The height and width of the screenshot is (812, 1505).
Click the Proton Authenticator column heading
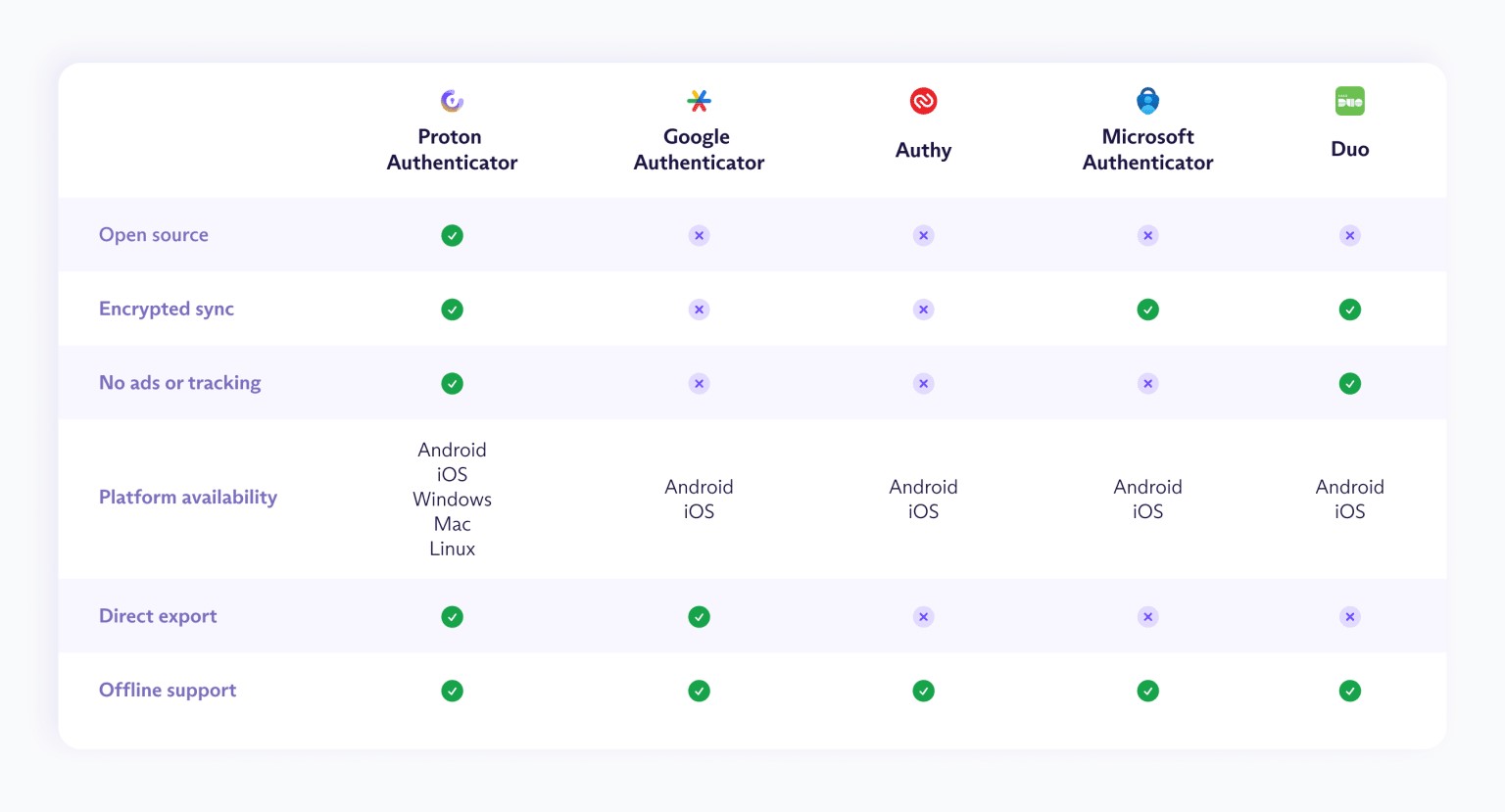[x=452, y=150]
